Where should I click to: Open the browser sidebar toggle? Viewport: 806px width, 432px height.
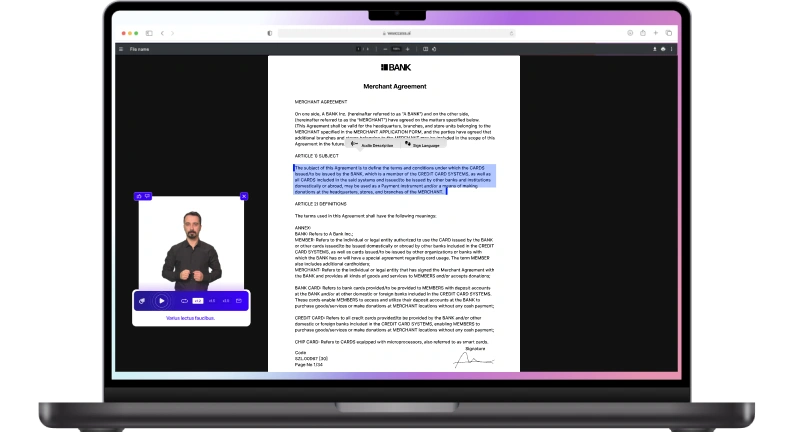click(x=149, y=33)
